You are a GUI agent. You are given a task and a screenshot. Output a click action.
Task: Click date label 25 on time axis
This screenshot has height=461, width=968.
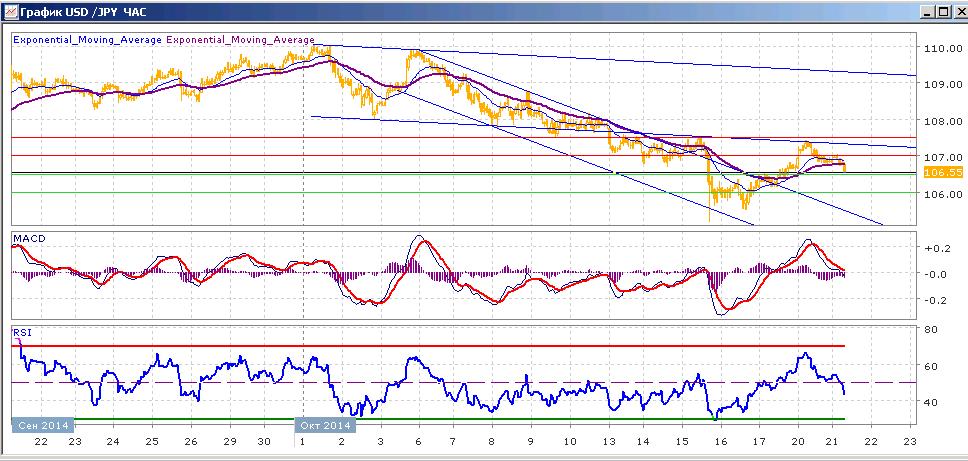coord(152,442)
